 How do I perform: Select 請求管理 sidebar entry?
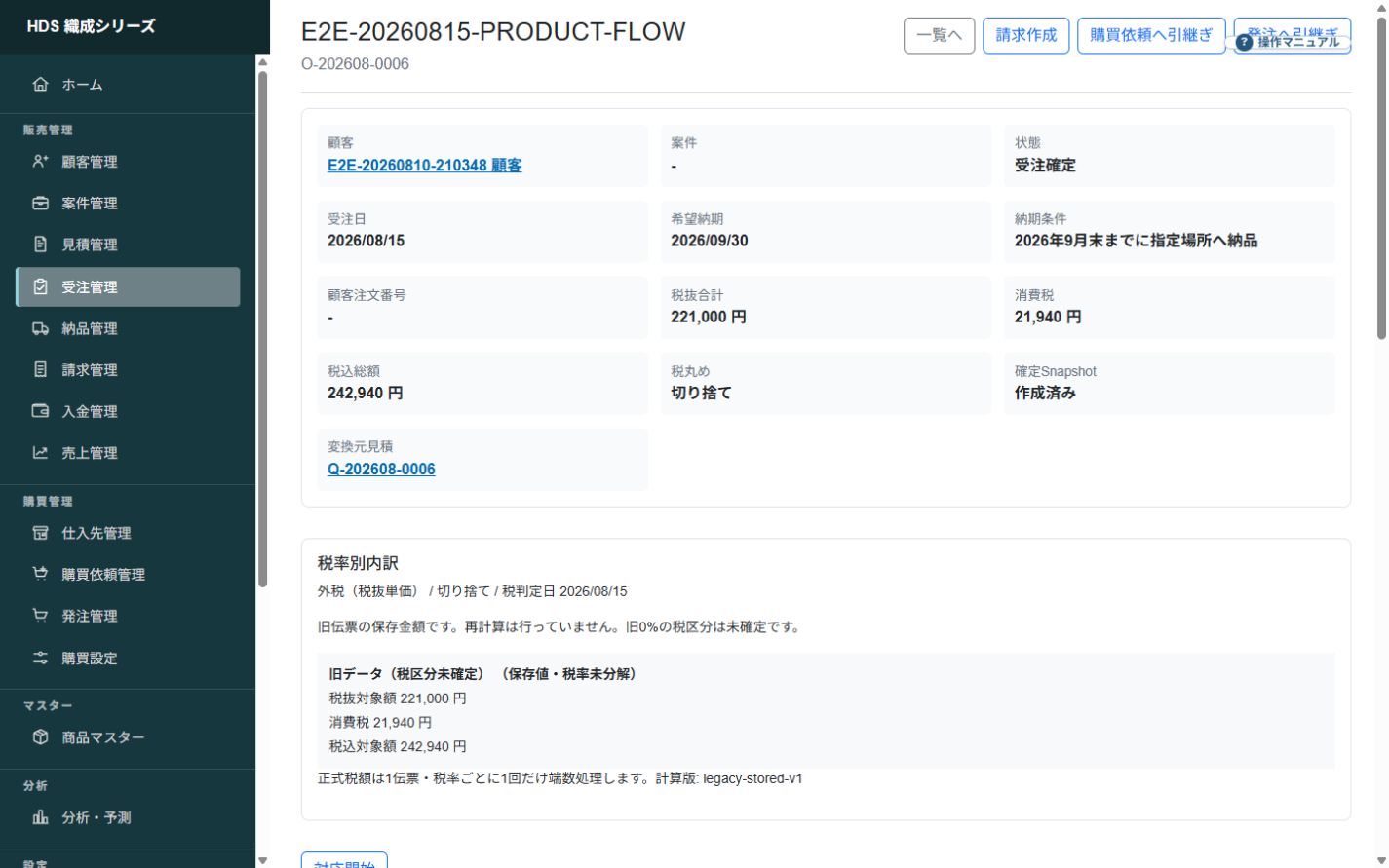point(128,370)
